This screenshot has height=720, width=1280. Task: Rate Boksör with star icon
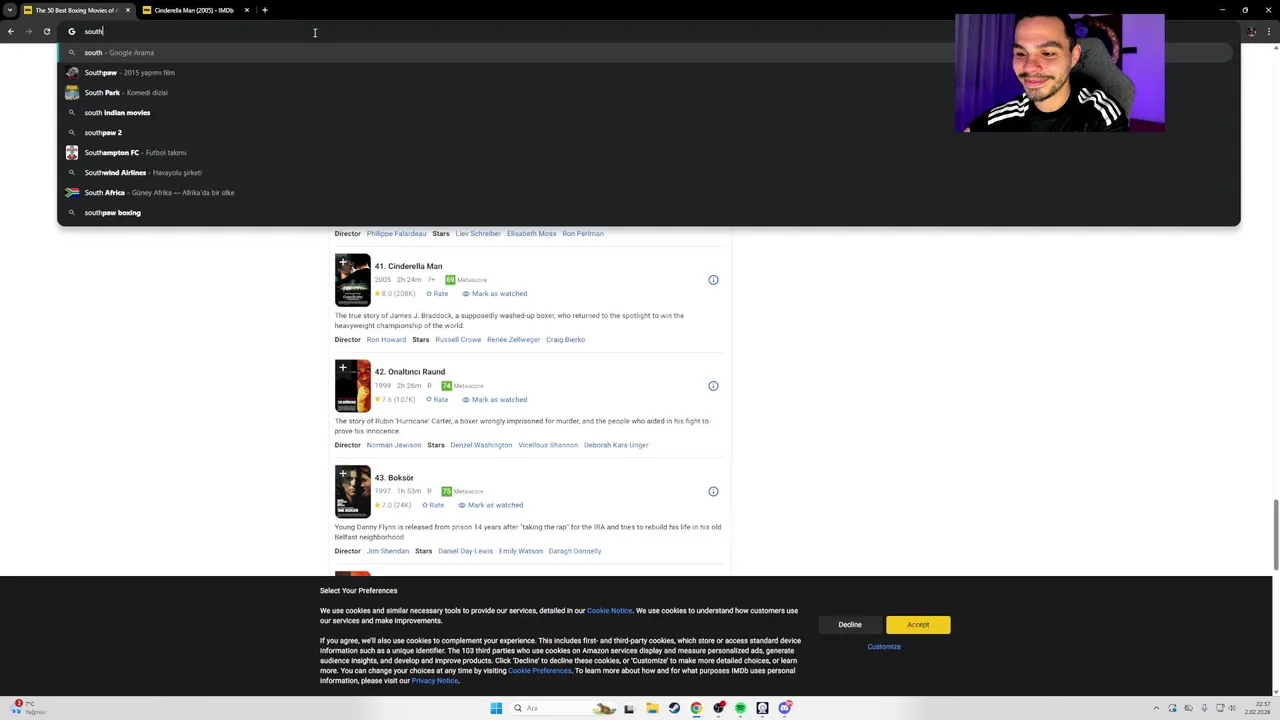pyautogui.click(x=433, y=505)
